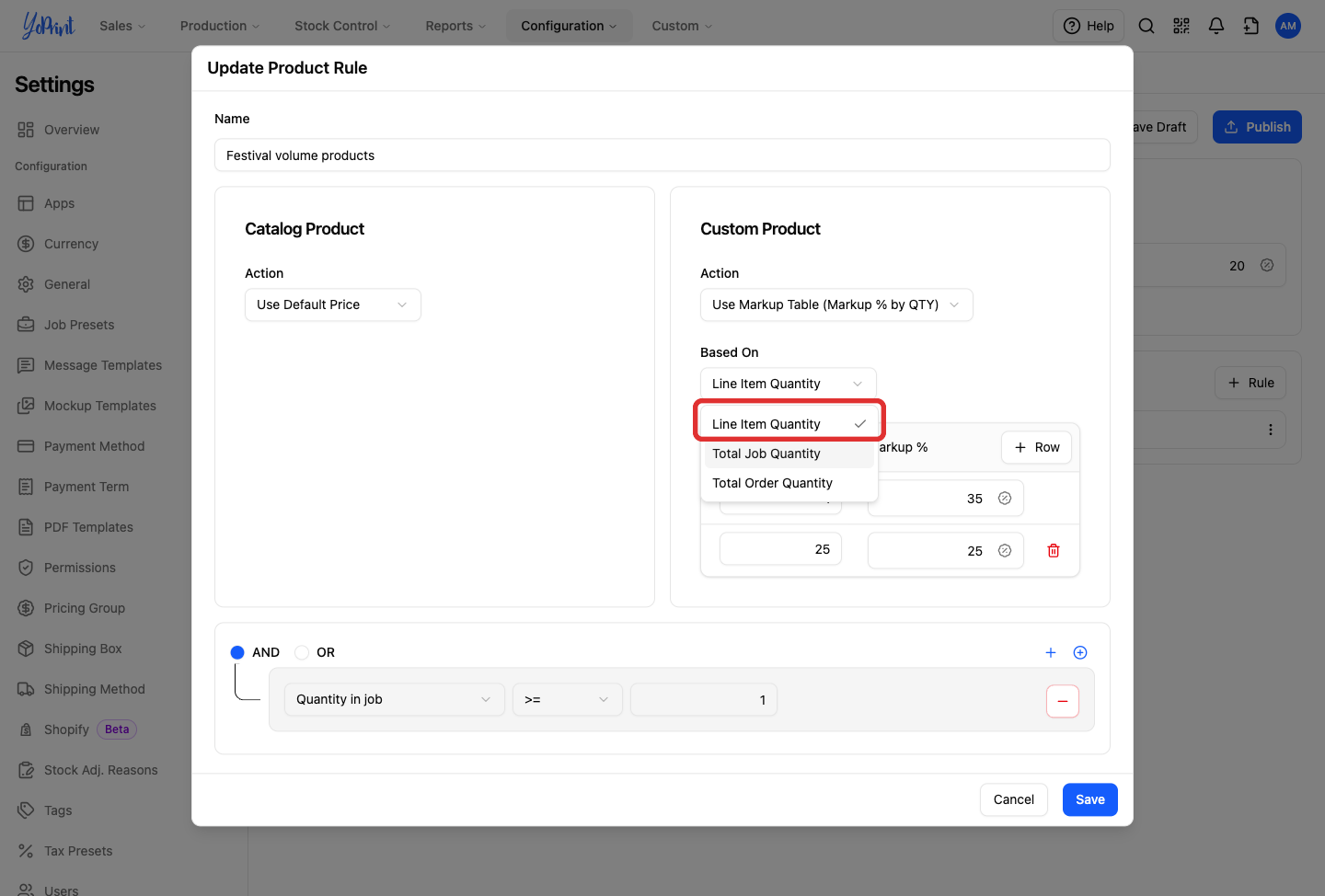Click the quantity field showing 25
Viewport: 1325px width, 896px height.
(x=780, y=549)
